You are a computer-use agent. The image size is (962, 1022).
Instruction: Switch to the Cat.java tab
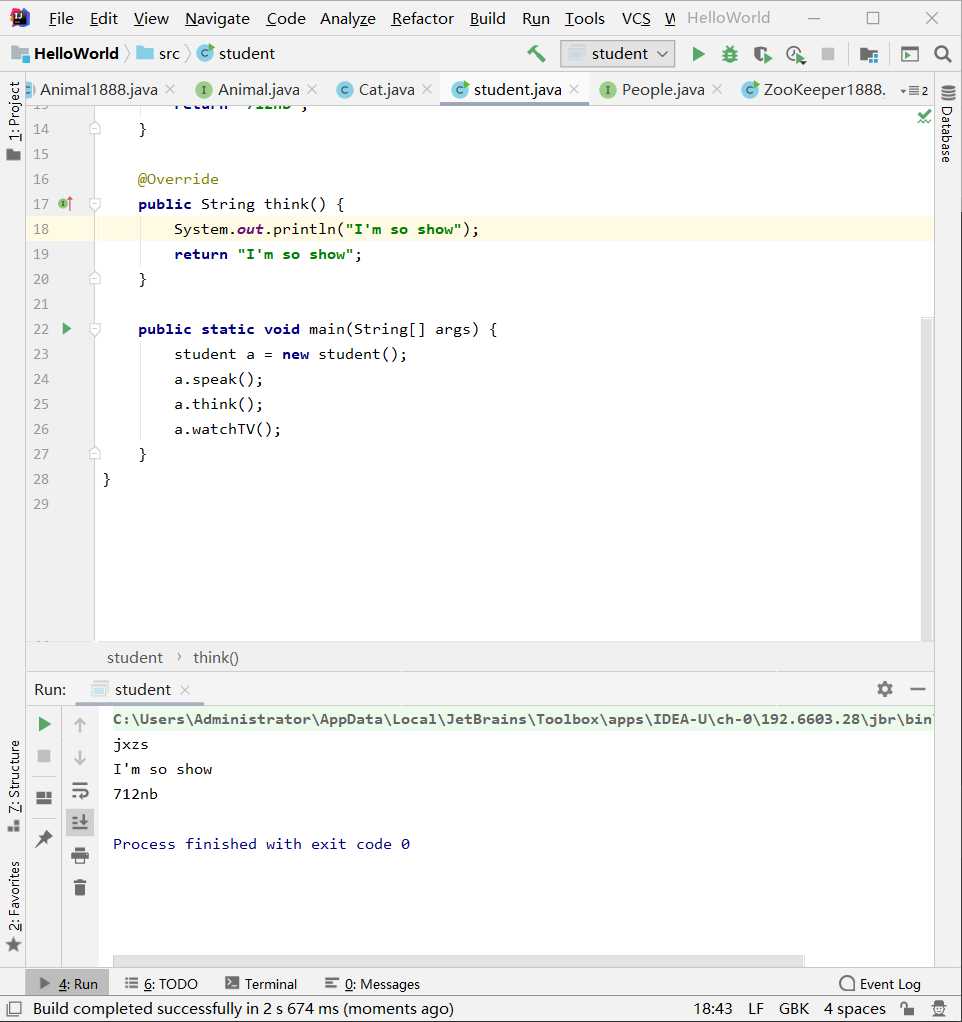coord(386,89)
